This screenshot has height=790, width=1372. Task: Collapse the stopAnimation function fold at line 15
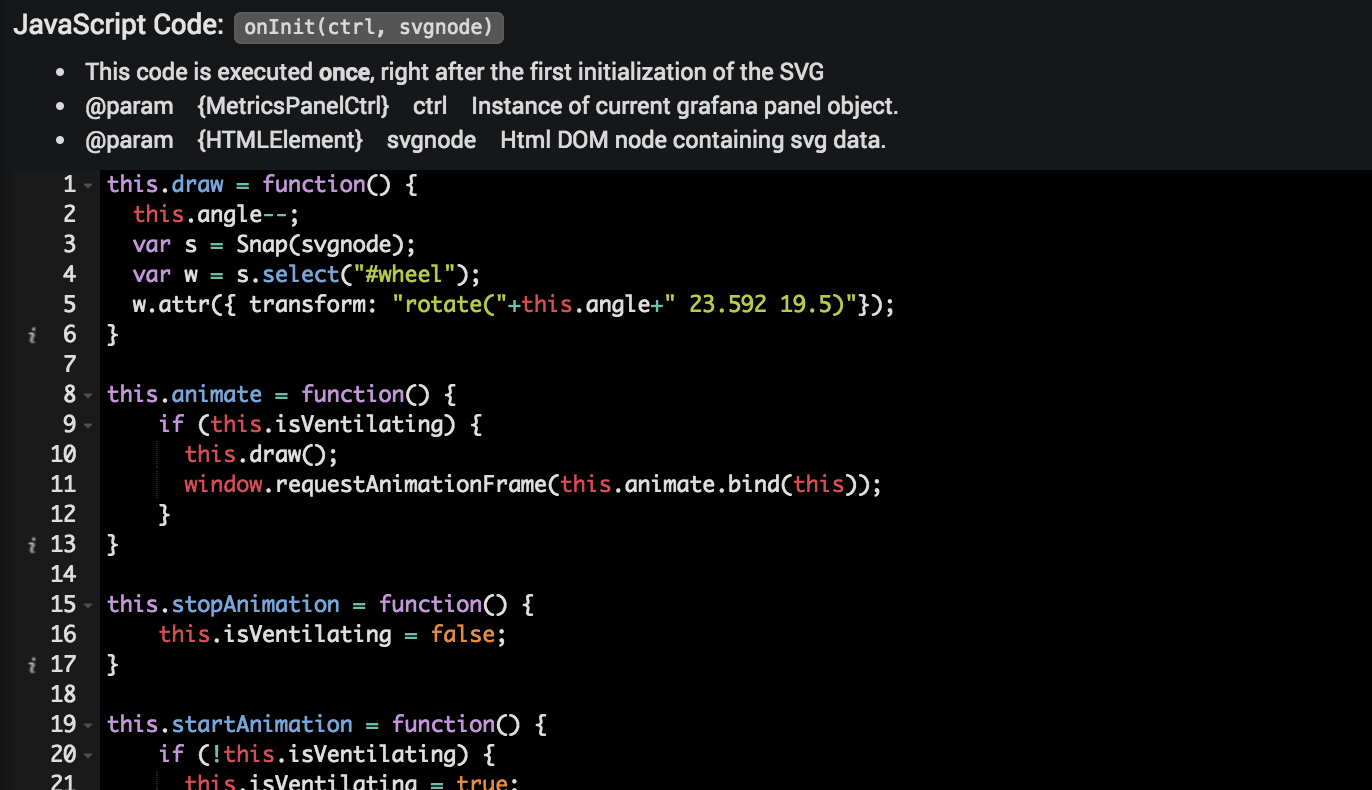88,605
